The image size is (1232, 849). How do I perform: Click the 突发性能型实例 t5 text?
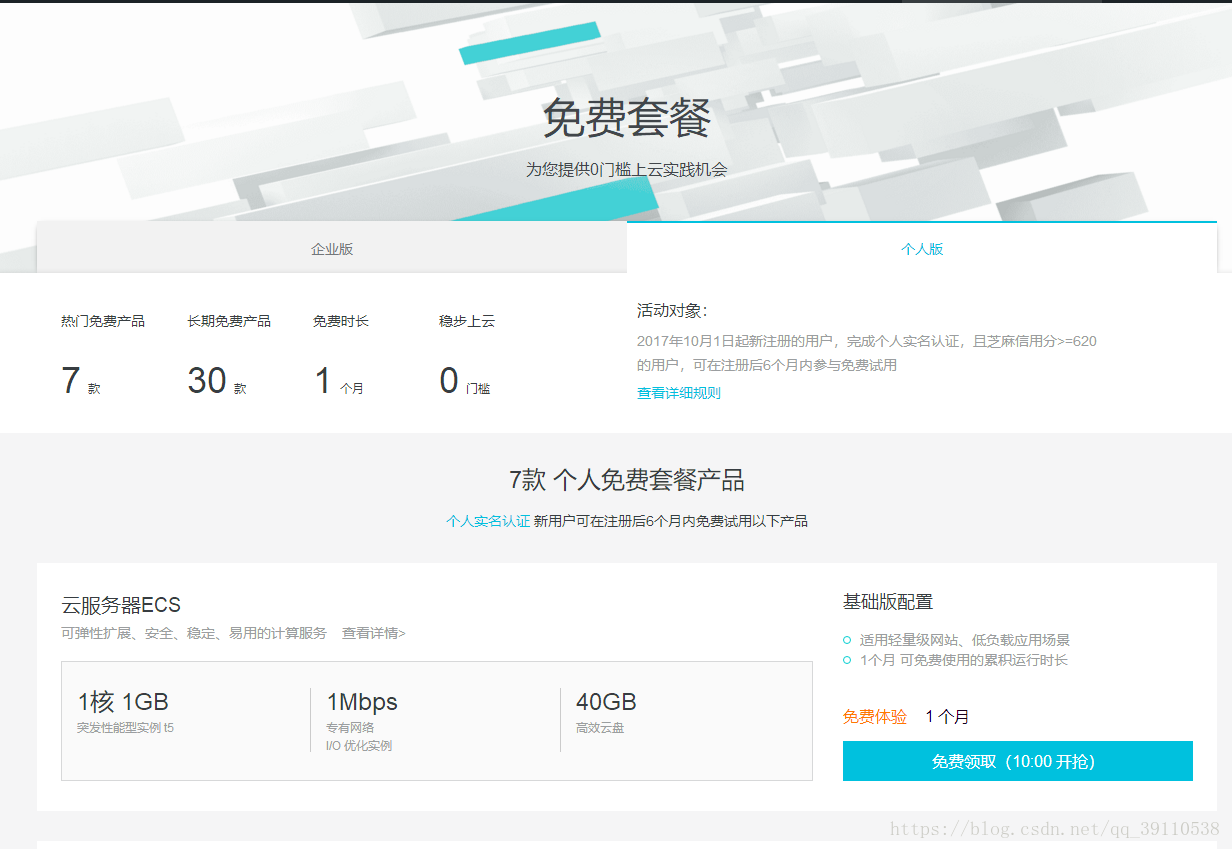[125, 728]
